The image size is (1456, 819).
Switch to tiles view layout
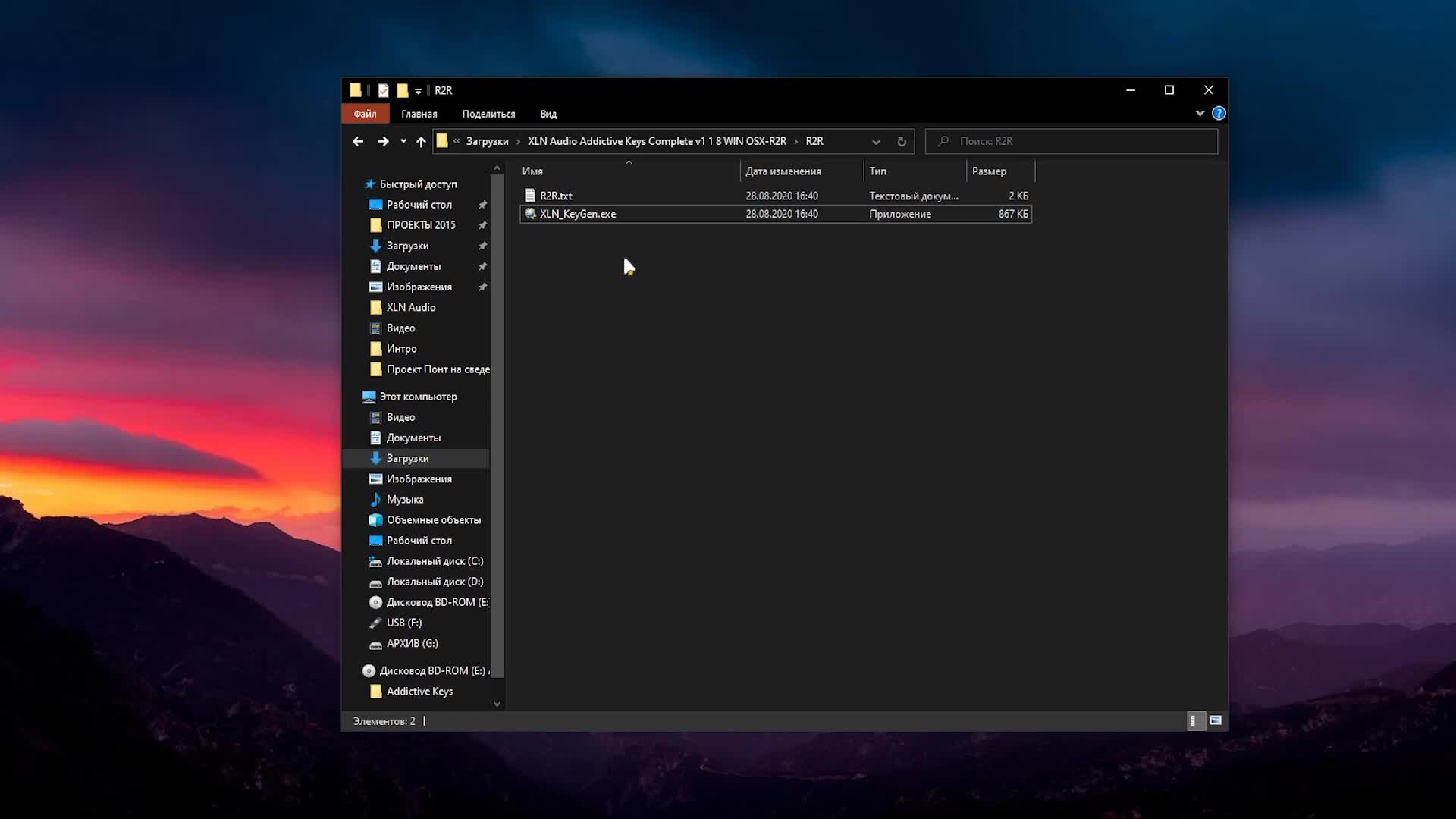(x=1215, y=720)
